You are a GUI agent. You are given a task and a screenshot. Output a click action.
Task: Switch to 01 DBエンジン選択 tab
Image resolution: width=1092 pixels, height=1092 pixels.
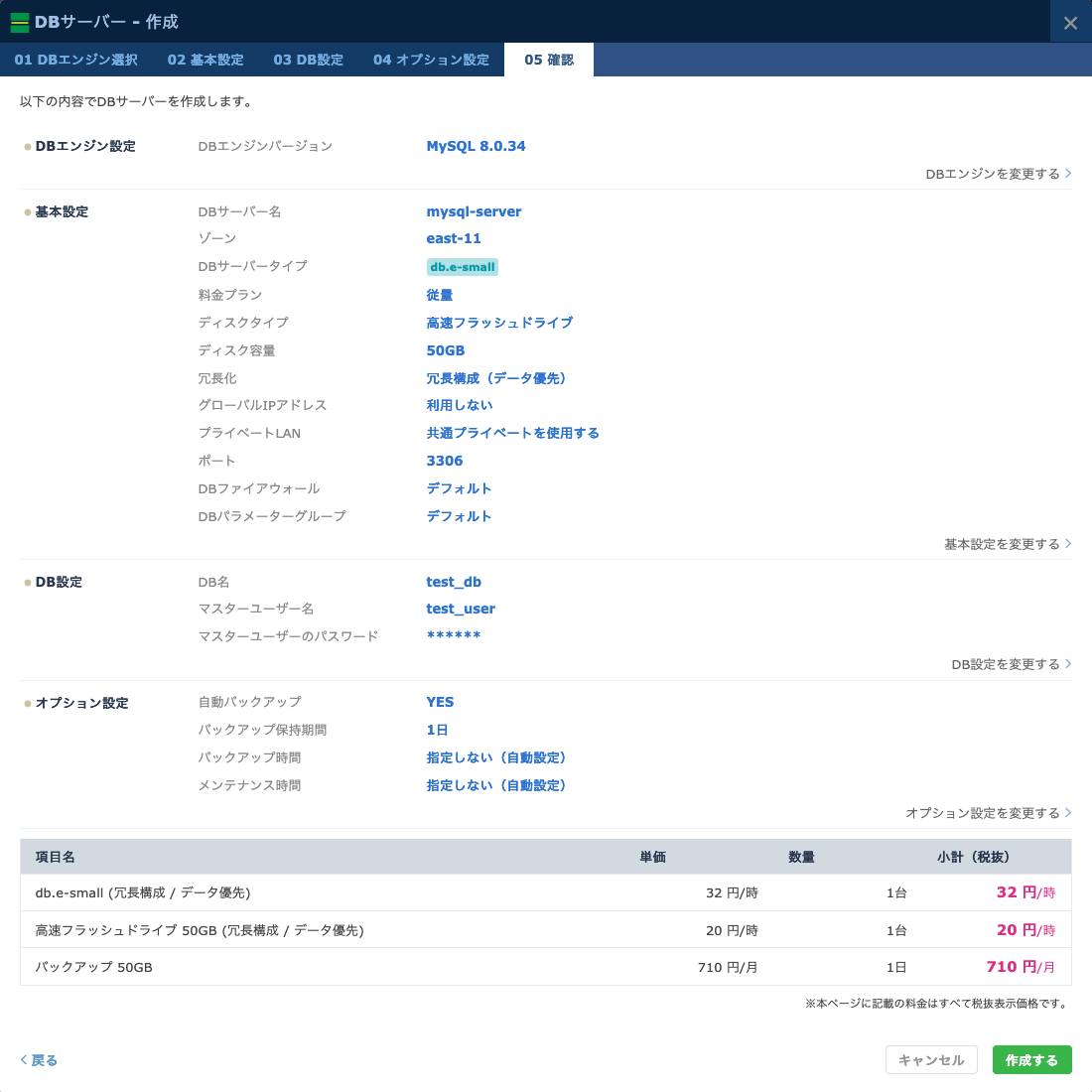pyautogui.click(x=75, y=60)
